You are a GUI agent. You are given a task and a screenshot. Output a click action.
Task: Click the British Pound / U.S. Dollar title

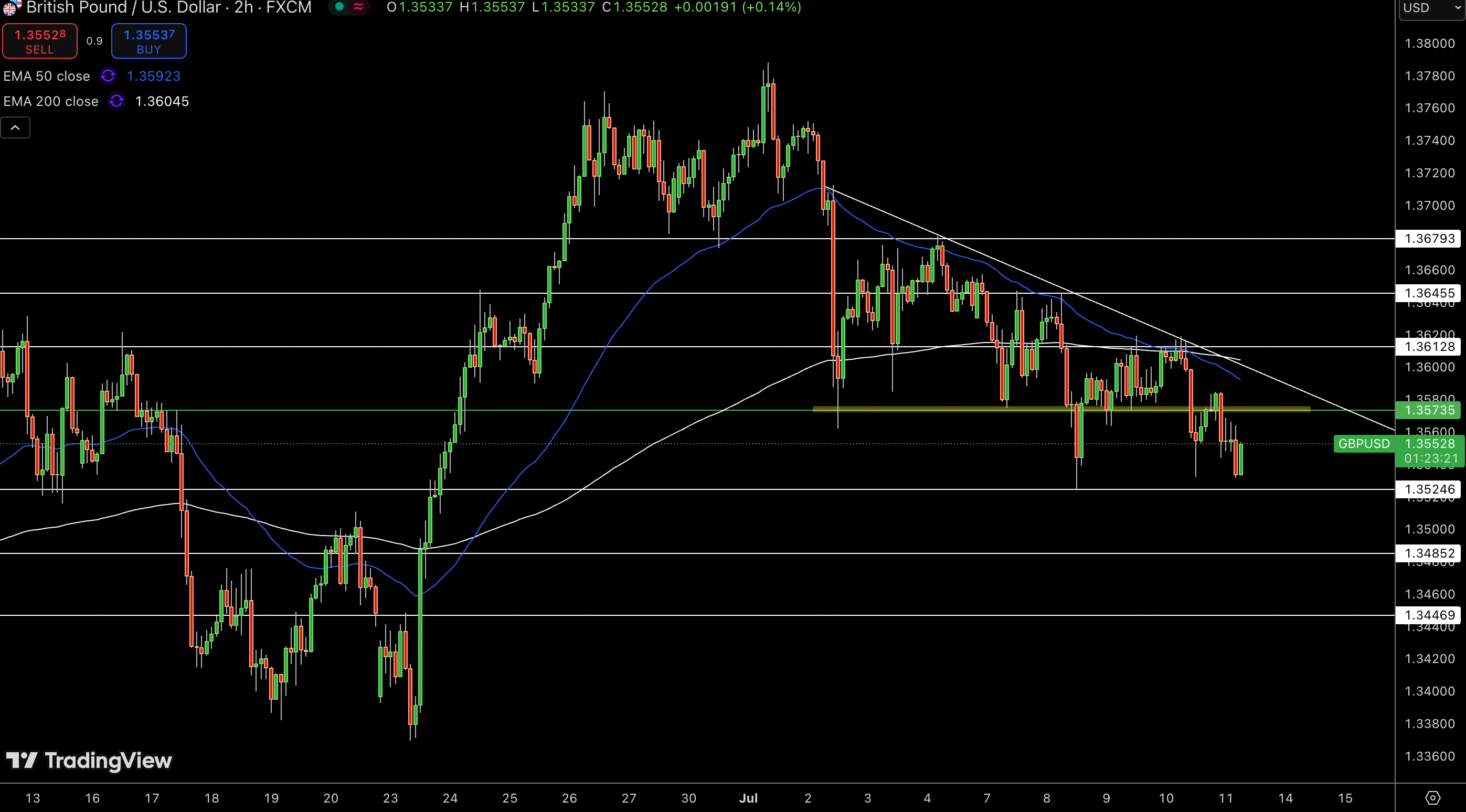click(123, 7)
